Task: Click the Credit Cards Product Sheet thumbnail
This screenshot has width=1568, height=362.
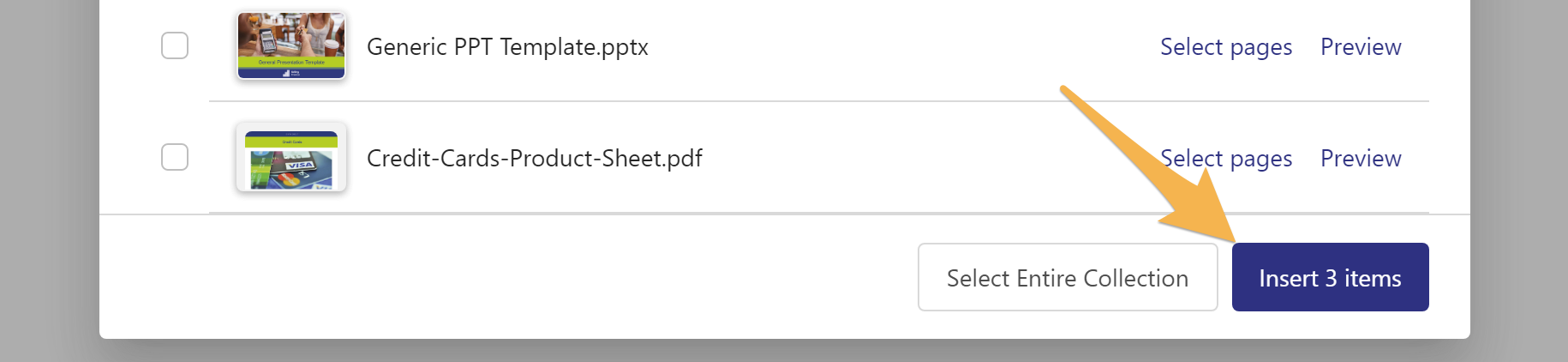Action: 291,157
